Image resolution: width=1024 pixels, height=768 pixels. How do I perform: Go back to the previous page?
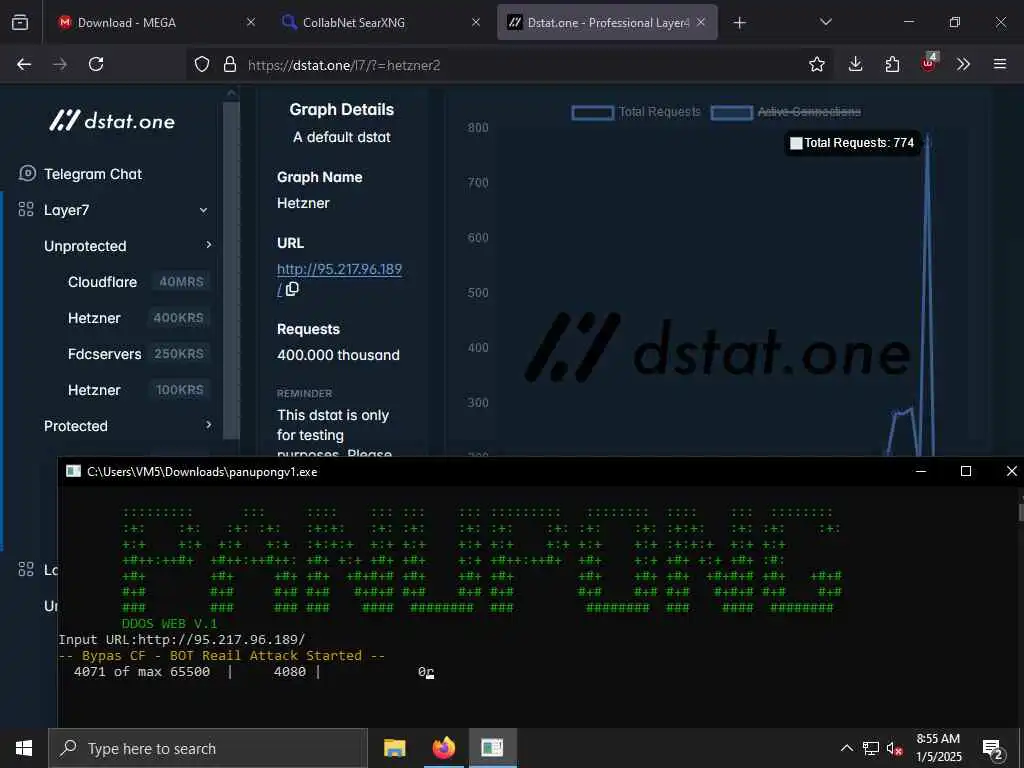click(24, 64)
